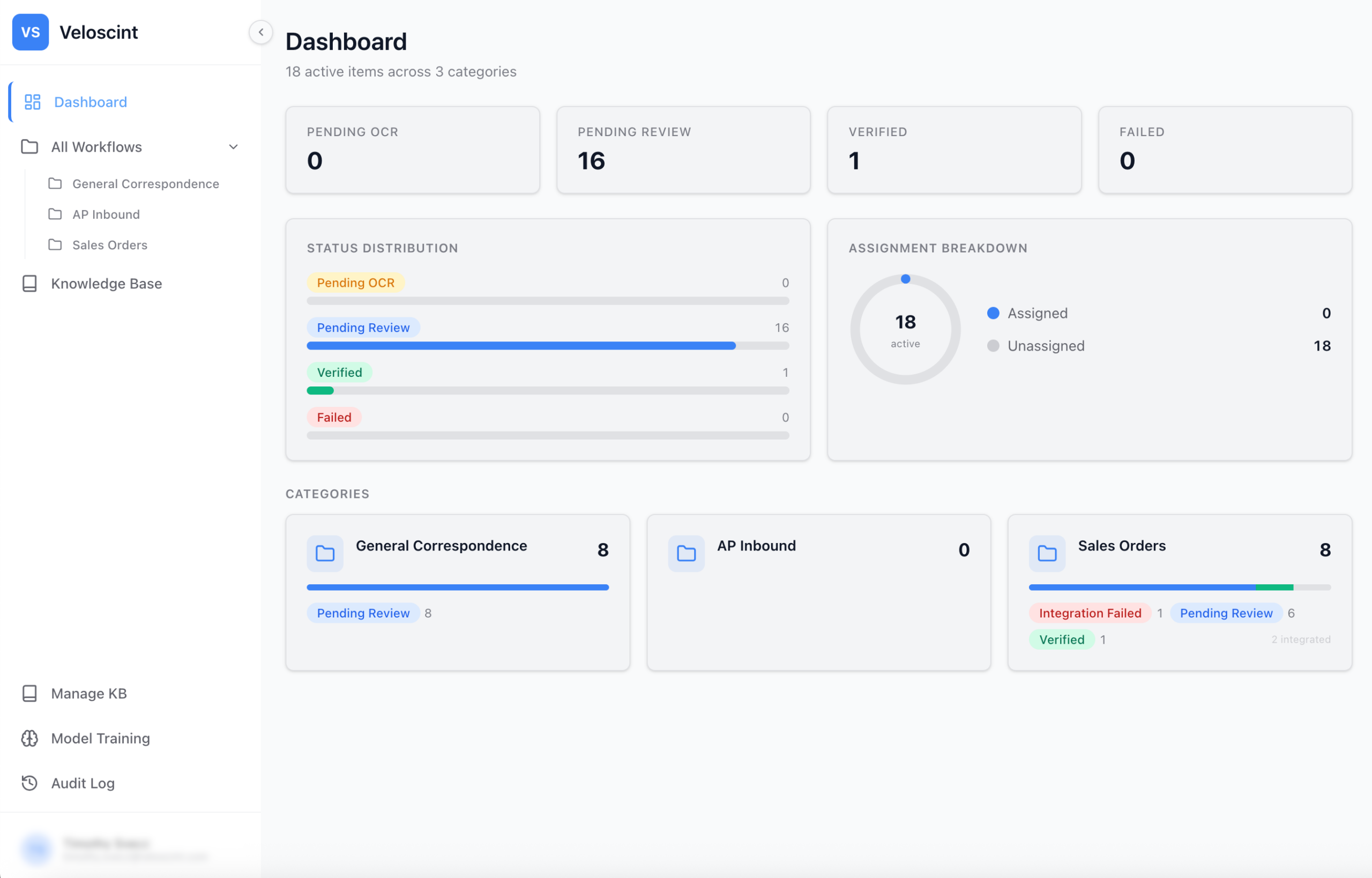Image resolution: width=1372 pixels, height=878 pixels.
Task: Click the '2 integrated' text
Action: (x=1301, y=639)
